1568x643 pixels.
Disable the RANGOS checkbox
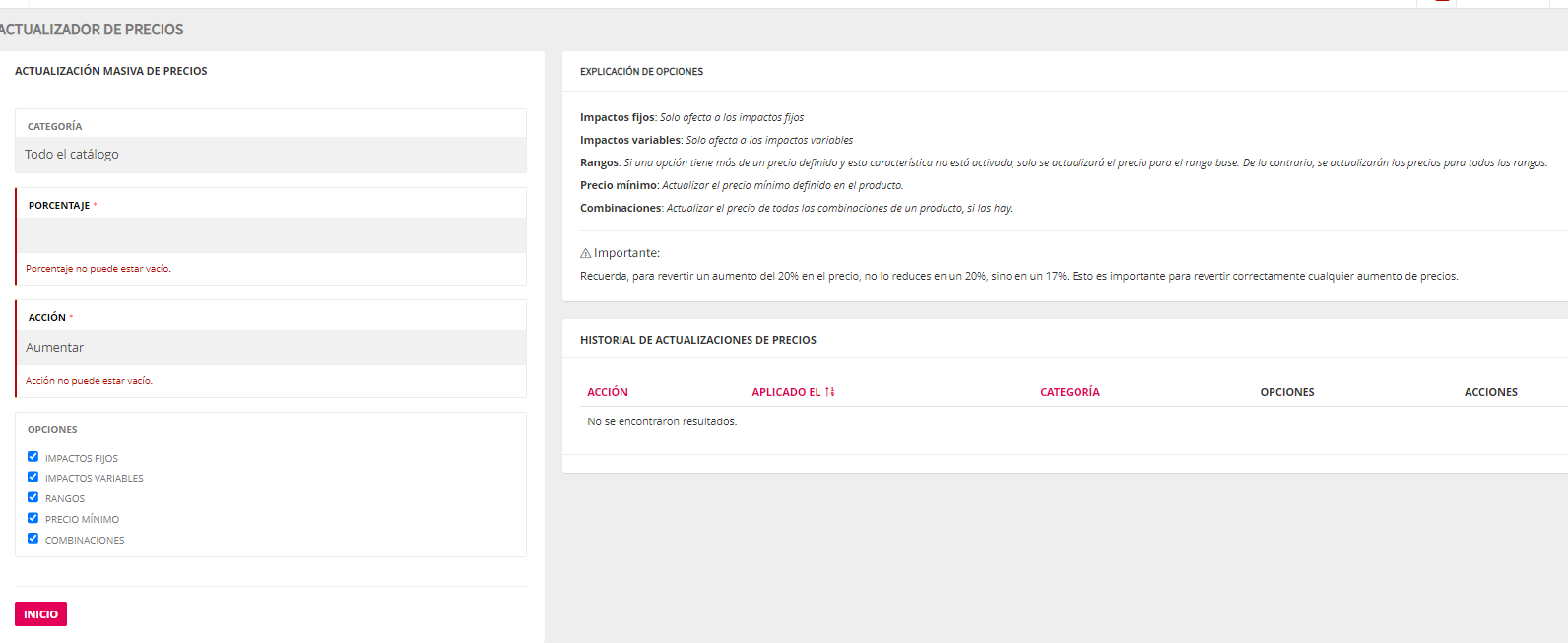tap(33, 497)
